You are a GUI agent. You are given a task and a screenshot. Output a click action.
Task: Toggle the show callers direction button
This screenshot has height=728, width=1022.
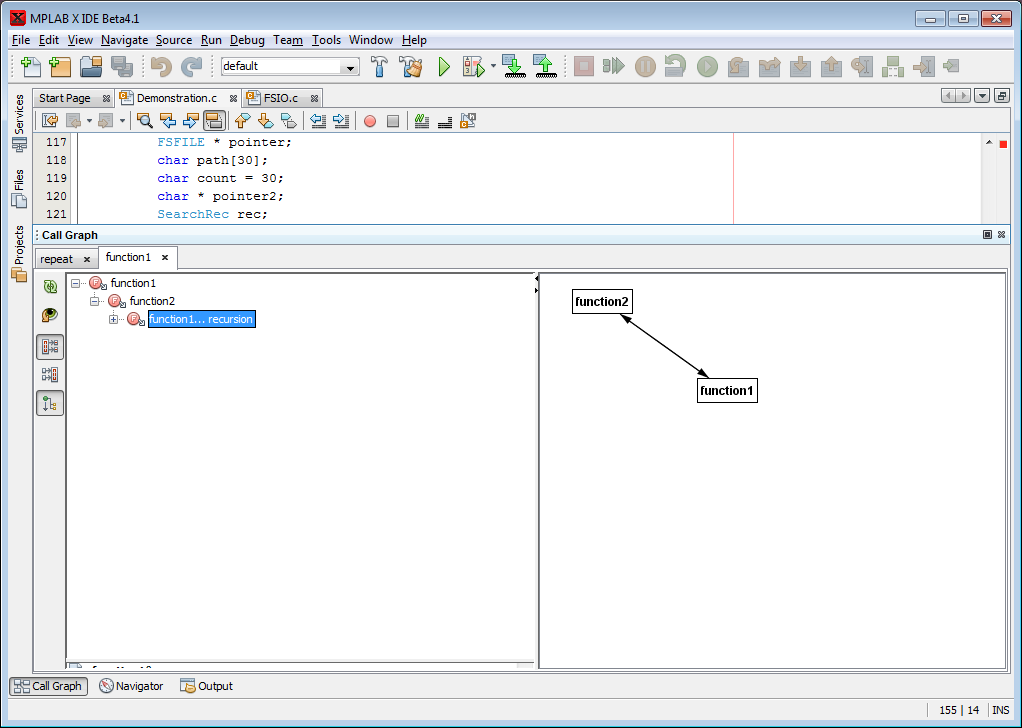click(49, 375)
